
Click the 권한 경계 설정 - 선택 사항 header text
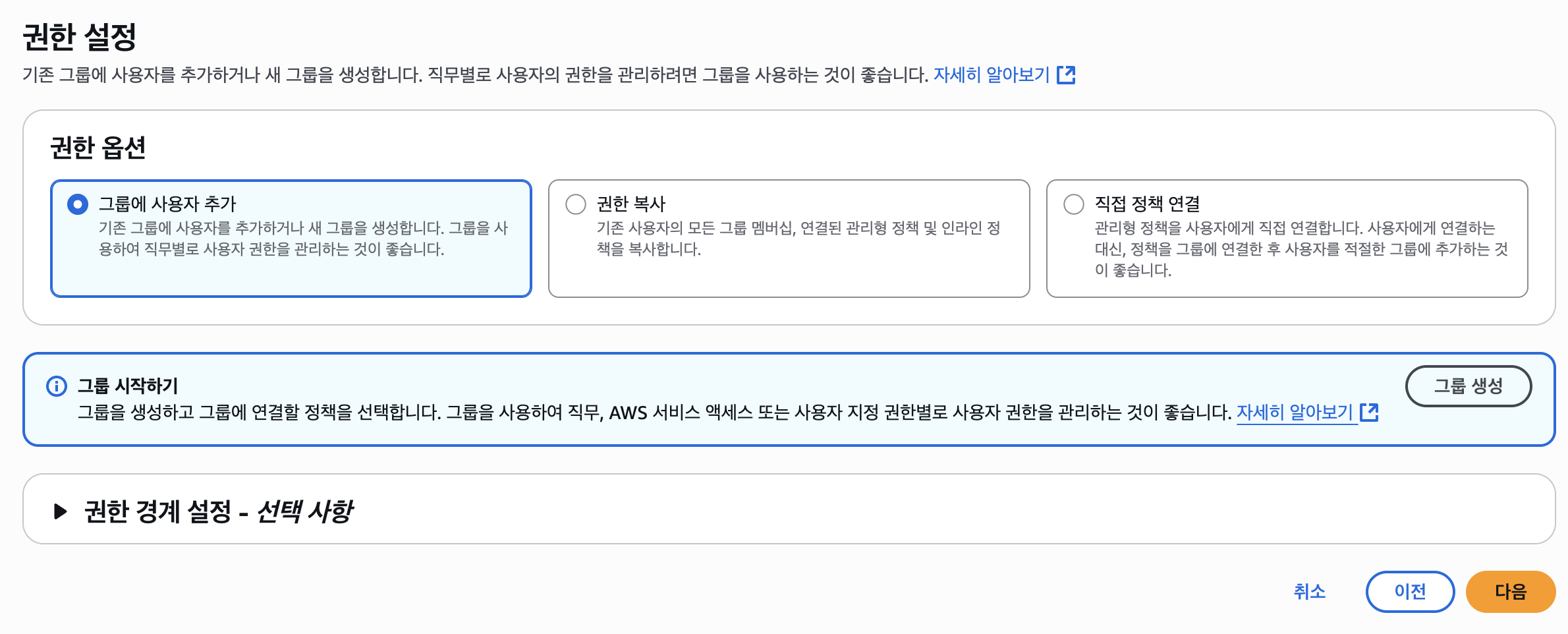pyautogui.click(x=219, y=511)
